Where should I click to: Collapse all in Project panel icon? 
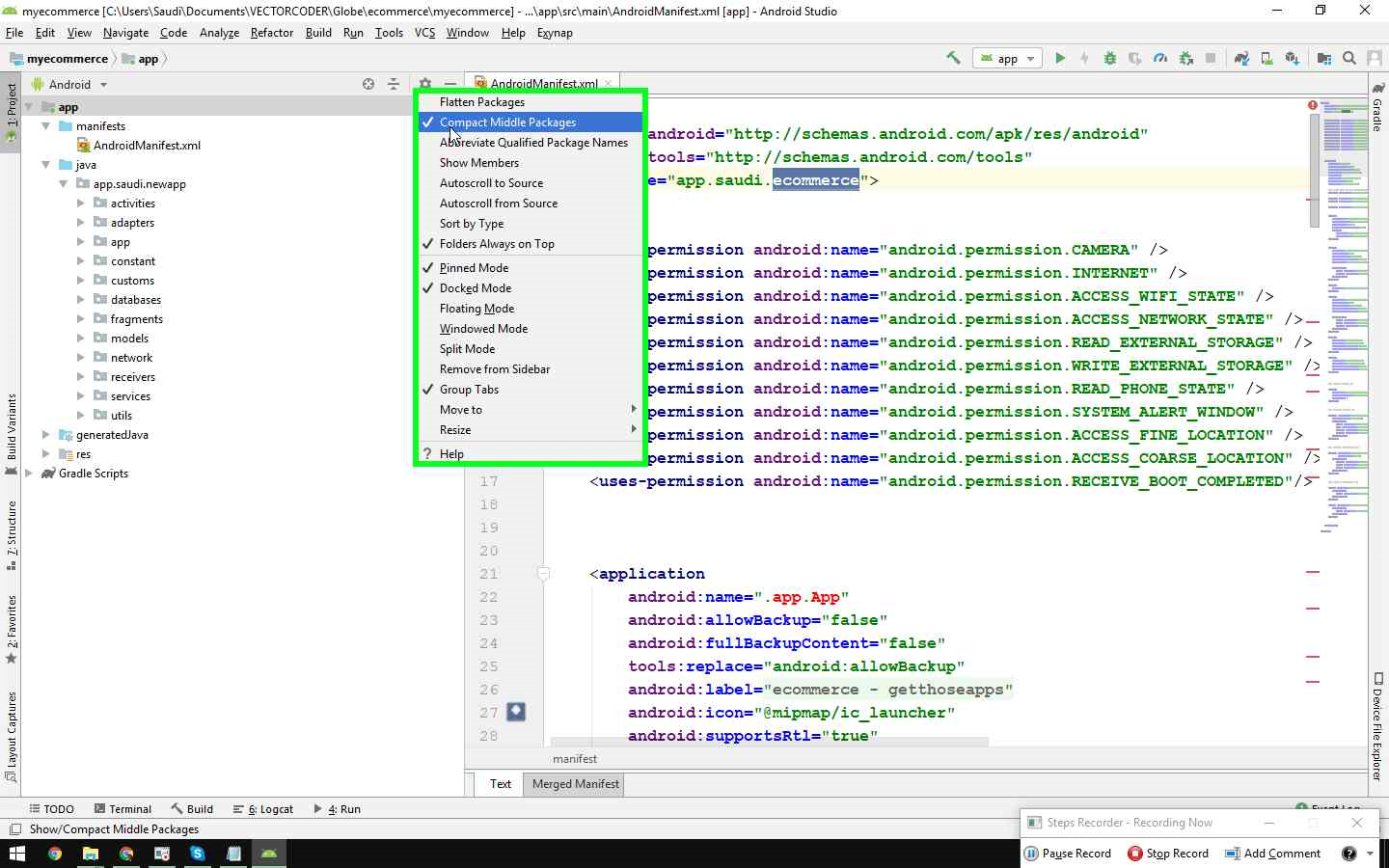[394, 84]
